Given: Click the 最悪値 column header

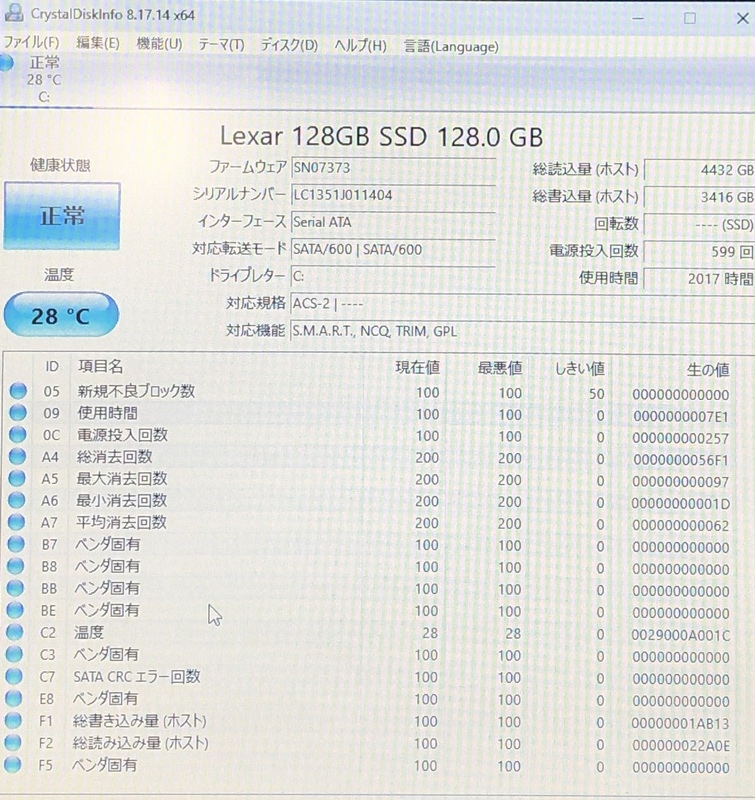Looking at the screenshot, I should (x=499, y=368).
